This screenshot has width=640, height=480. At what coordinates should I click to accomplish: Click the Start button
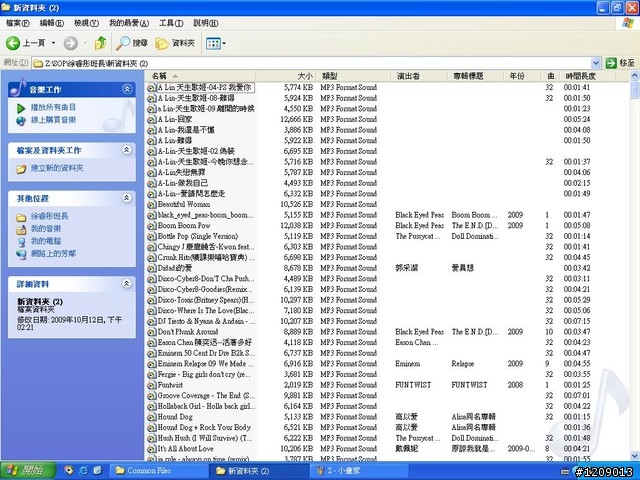[28, 470]
